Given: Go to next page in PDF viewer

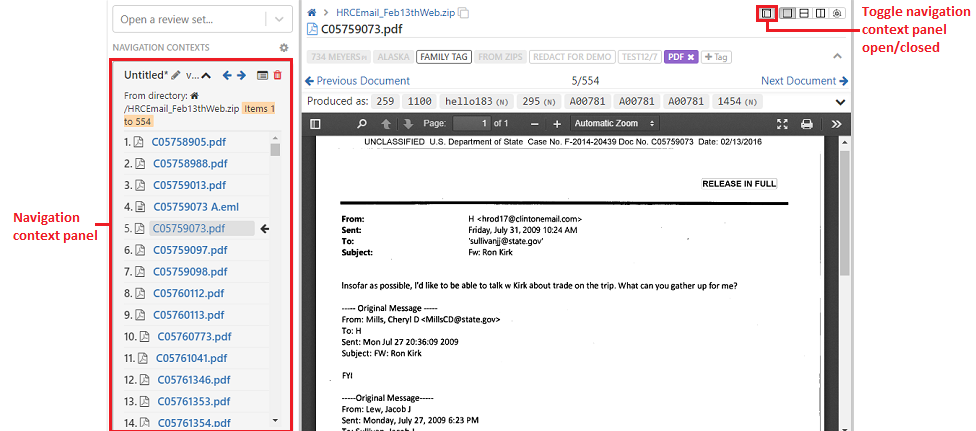Looking at the screenshot, I should point(408,123).
